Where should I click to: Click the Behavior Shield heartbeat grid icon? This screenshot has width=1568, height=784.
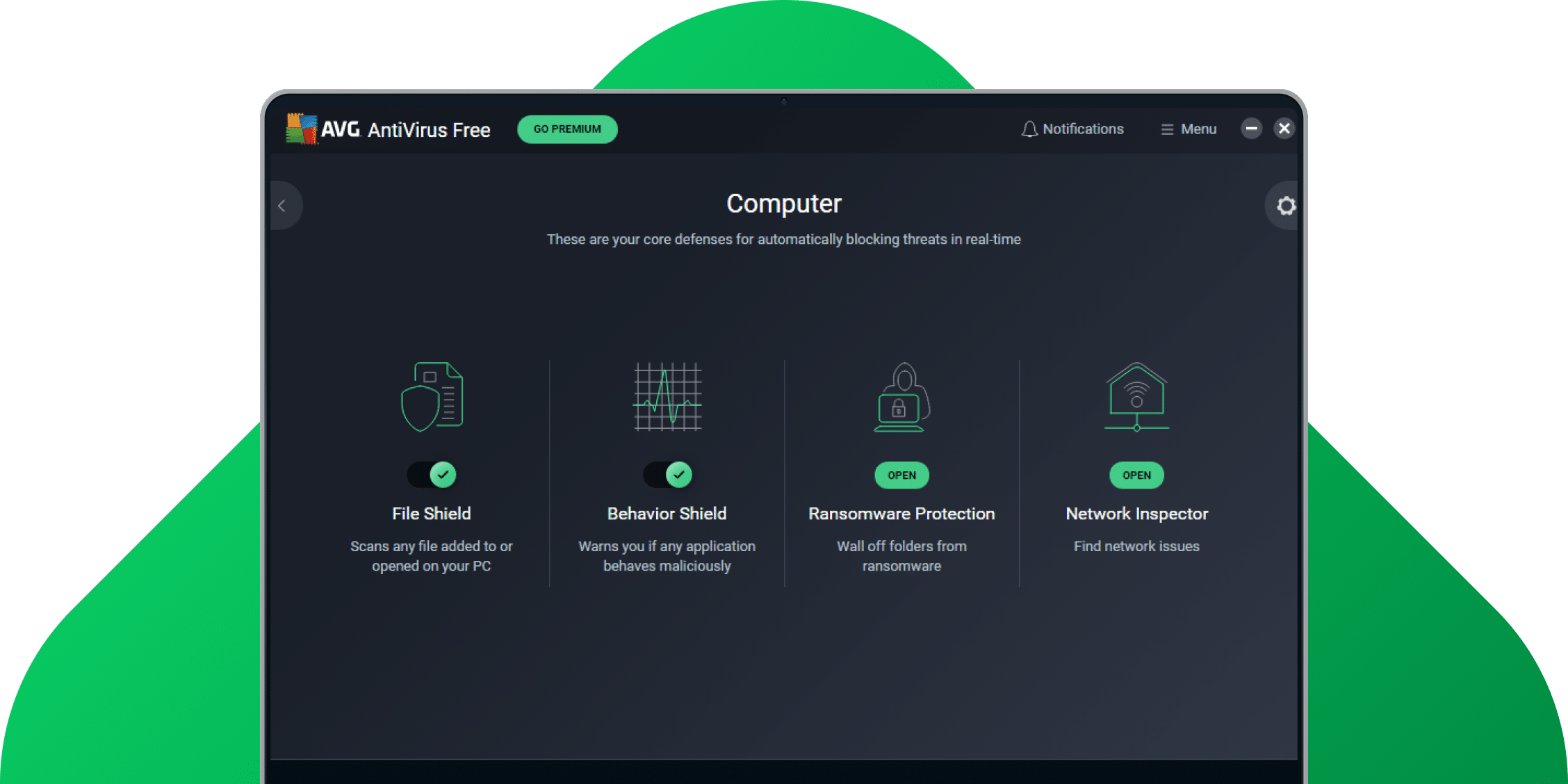pyautogui.click(x=667, y=397)
